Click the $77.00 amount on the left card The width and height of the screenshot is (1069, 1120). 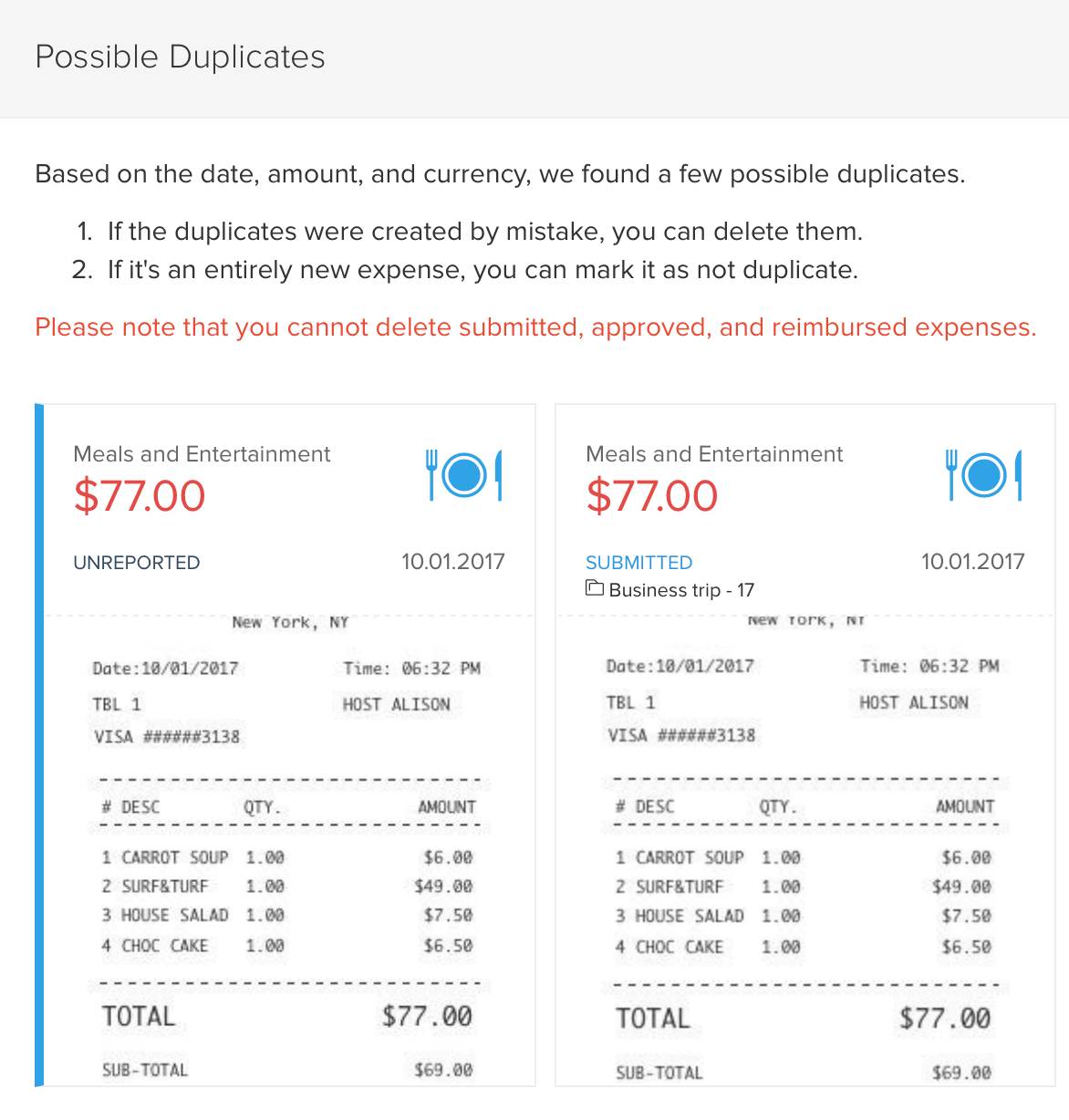tap(139, 496)
